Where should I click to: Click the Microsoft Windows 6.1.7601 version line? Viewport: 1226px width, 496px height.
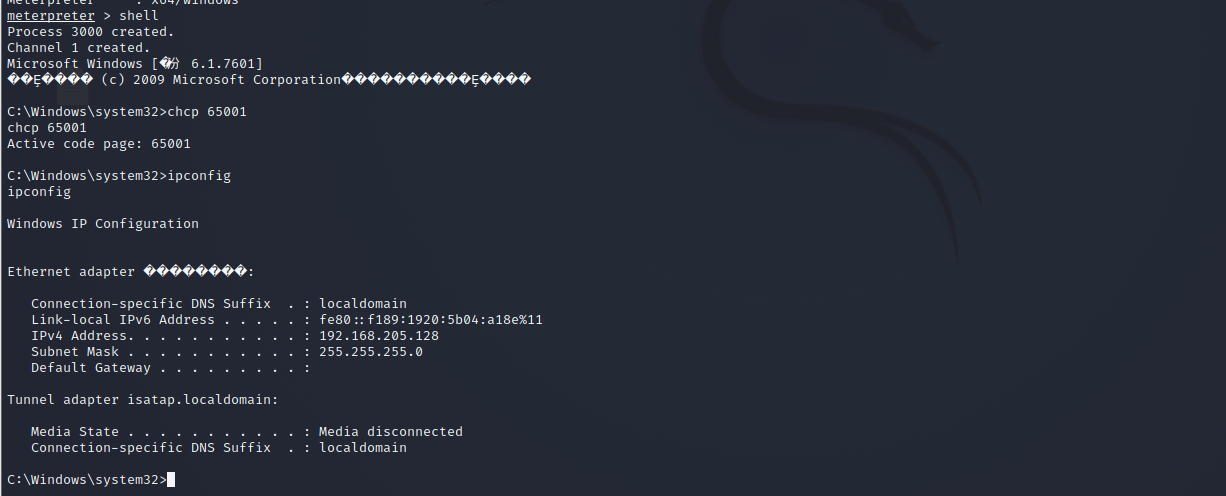[135, 64]
